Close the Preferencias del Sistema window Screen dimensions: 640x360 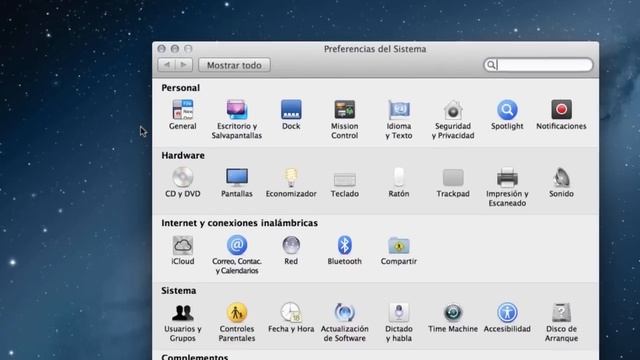pos(162,49)
